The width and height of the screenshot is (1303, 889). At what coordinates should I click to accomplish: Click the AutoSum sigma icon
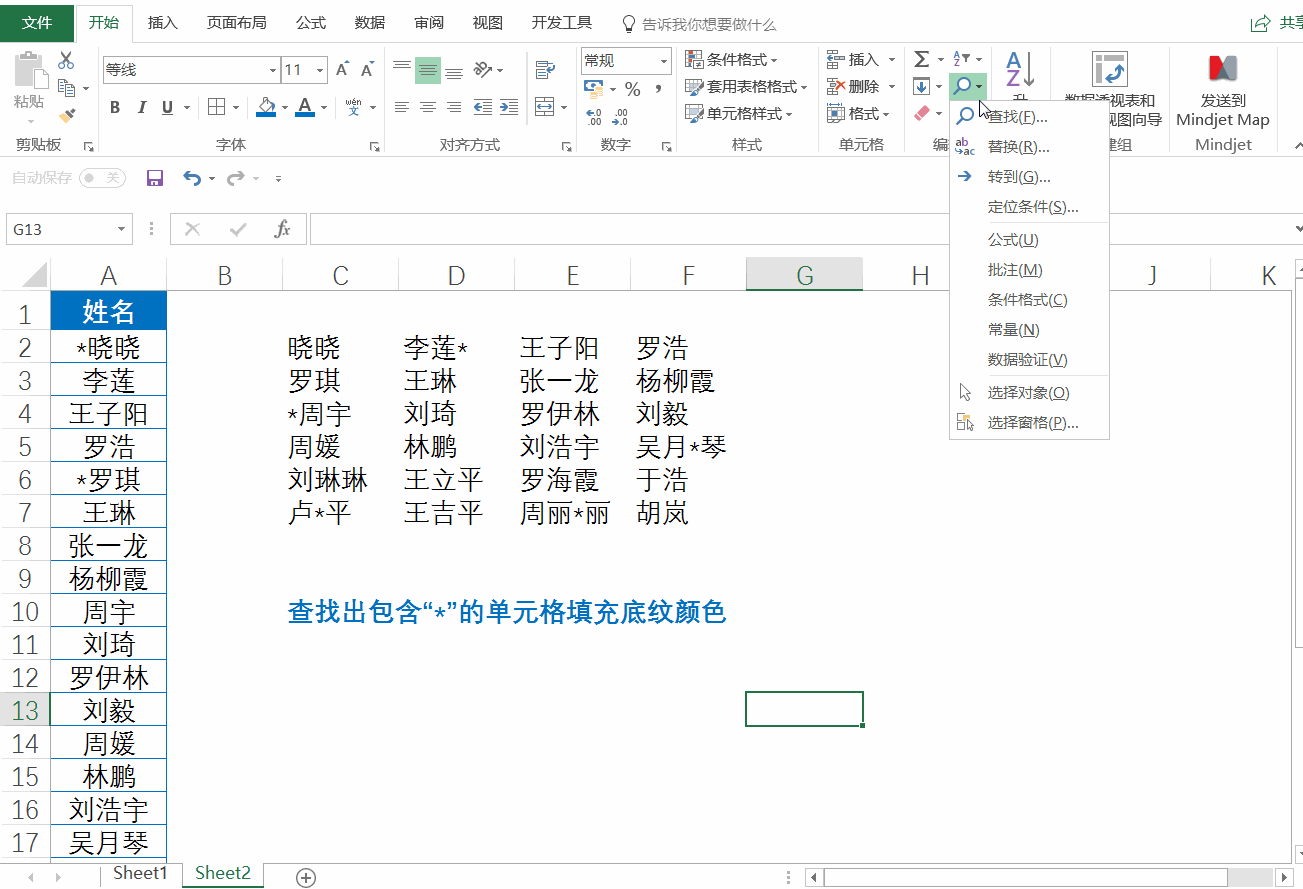(921, 59)
